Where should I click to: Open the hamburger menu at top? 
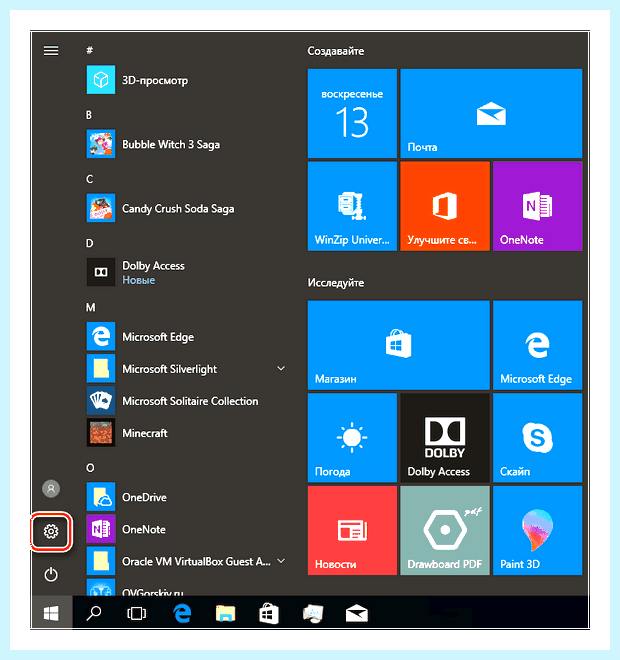pyautogui.click(x=51, y=51)
